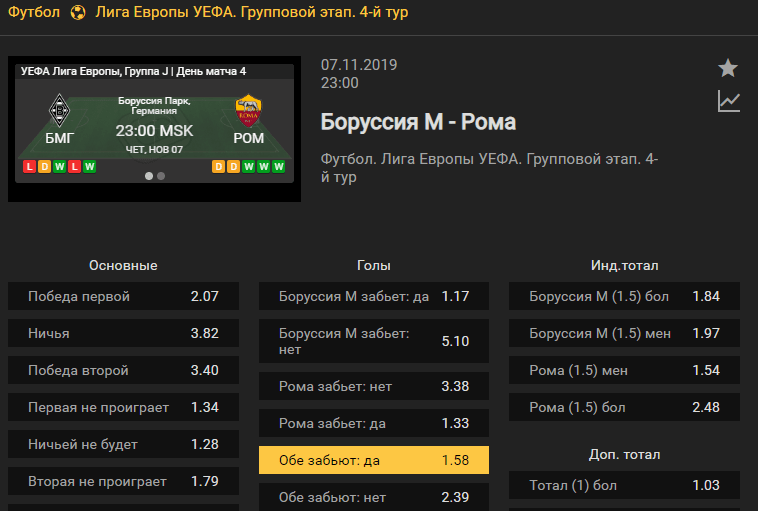Click Roma's last green W form badge
The width and height of the screenshot is (758, 511).
click(278, 167)
